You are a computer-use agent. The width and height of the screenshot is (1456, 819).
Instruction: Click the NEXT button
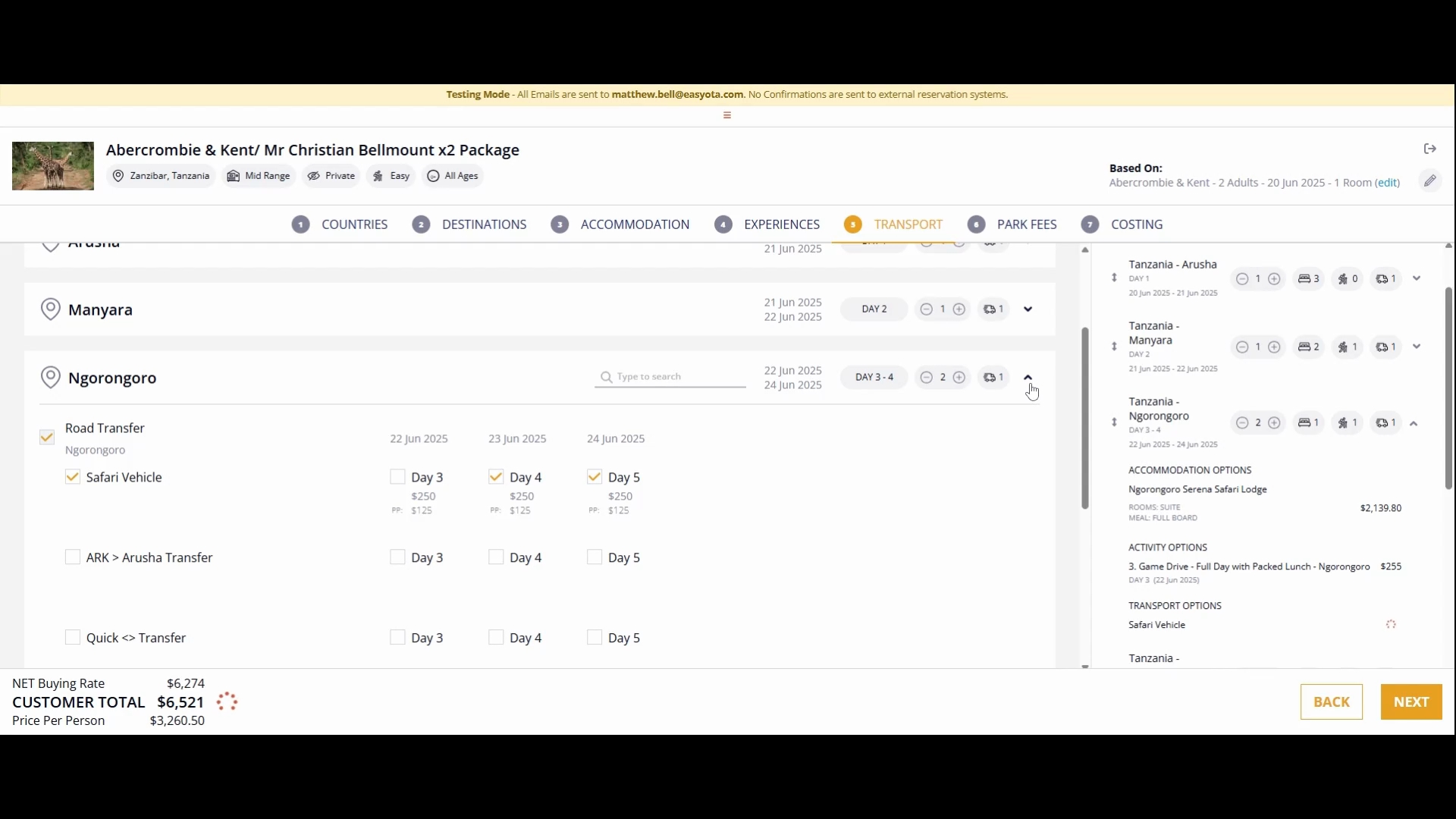[x=1411, y=702]
